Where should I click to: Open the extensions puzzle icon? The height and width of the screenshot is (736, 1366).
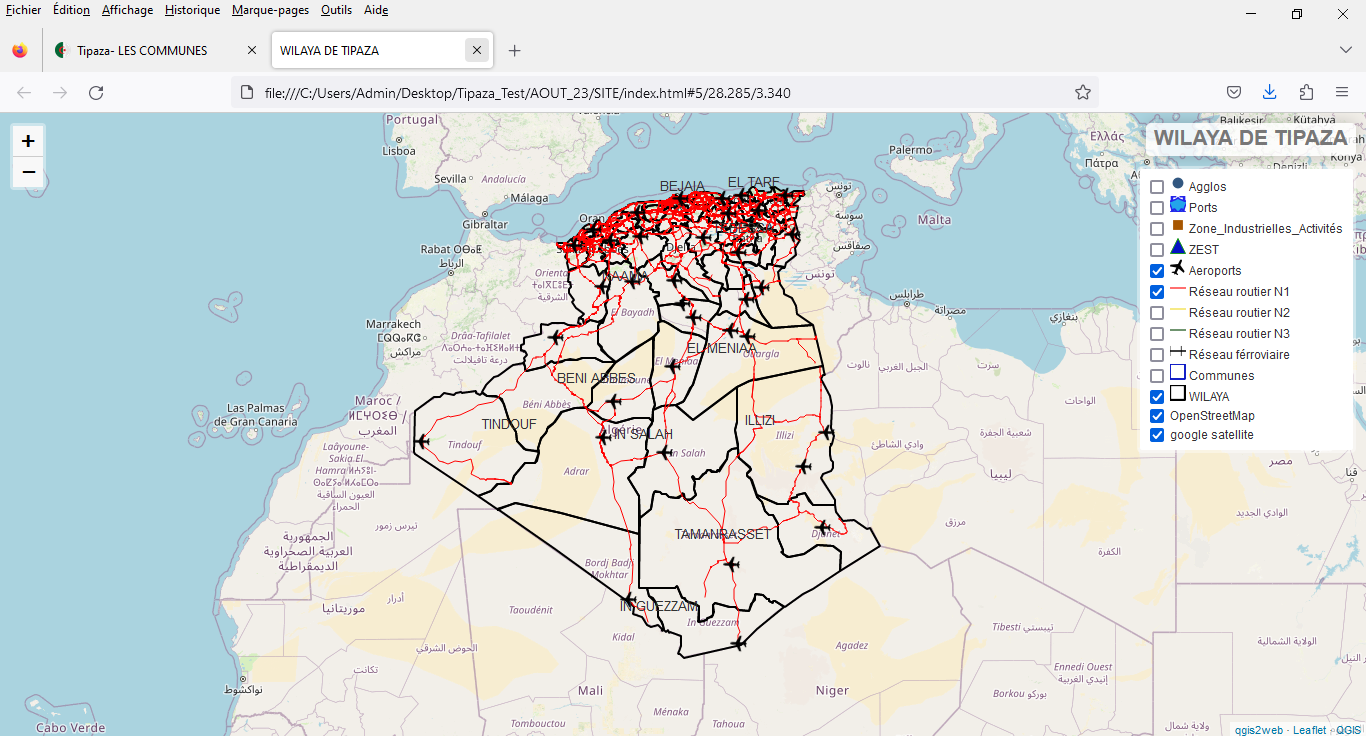pyautogui.click(x=1306, y=92)
